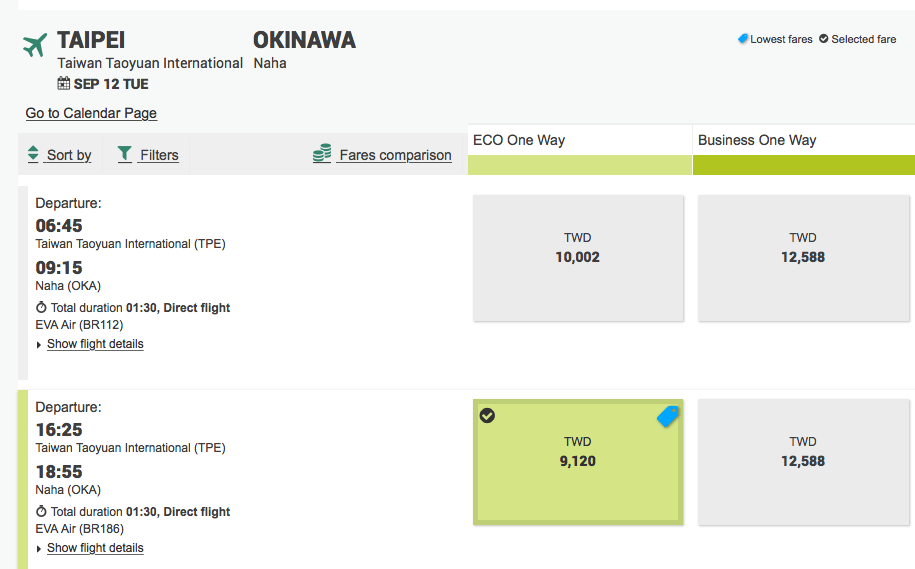Click the Fares comparison coins icon
This screenshot has width=915, height=569.
(x=322, y=154)
